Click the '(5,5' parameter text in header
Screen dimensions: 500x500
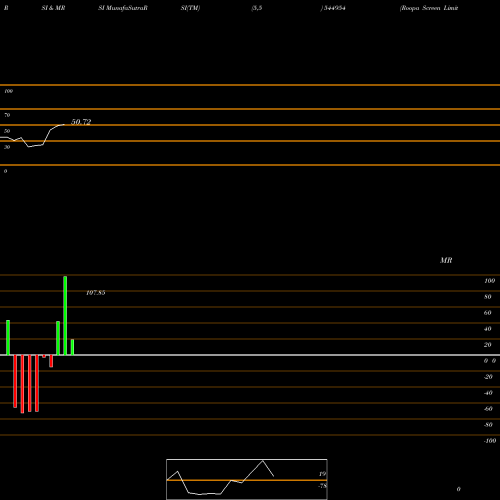(257, 8)
